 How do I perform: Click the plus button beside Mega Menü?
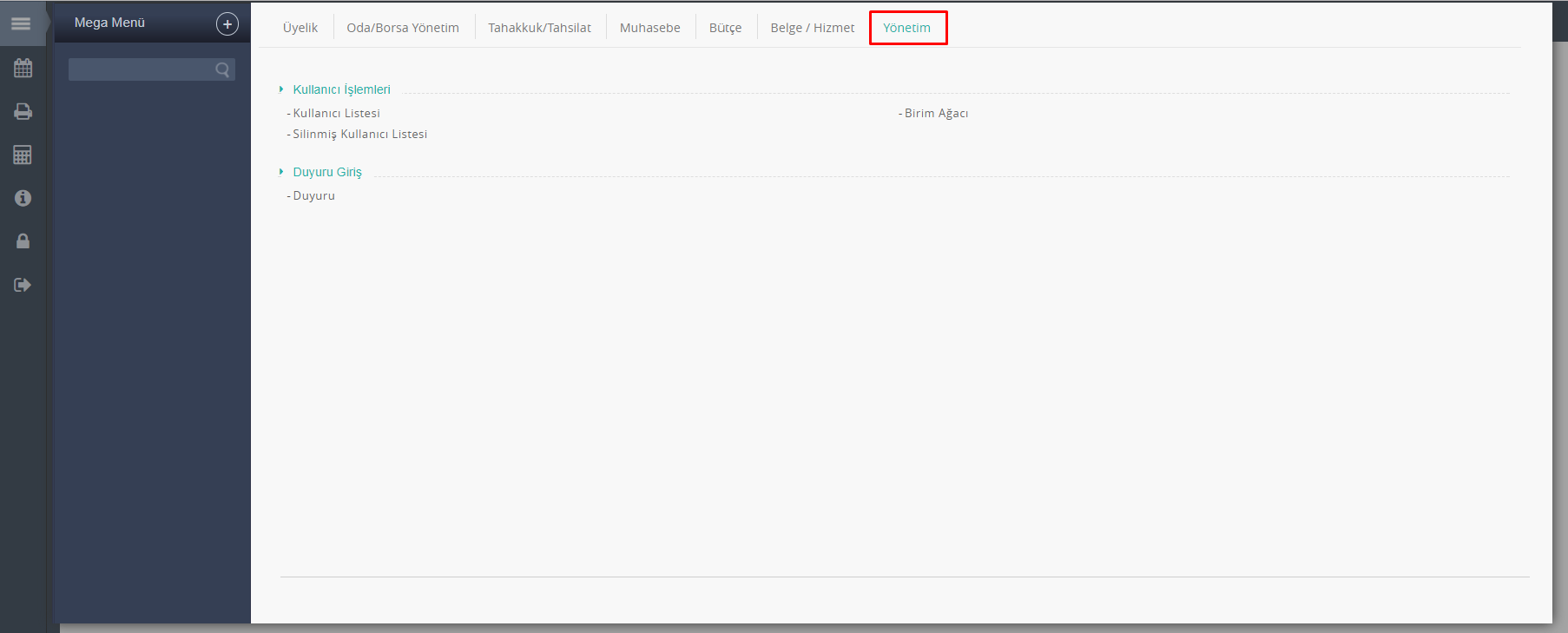coord(227,24)
